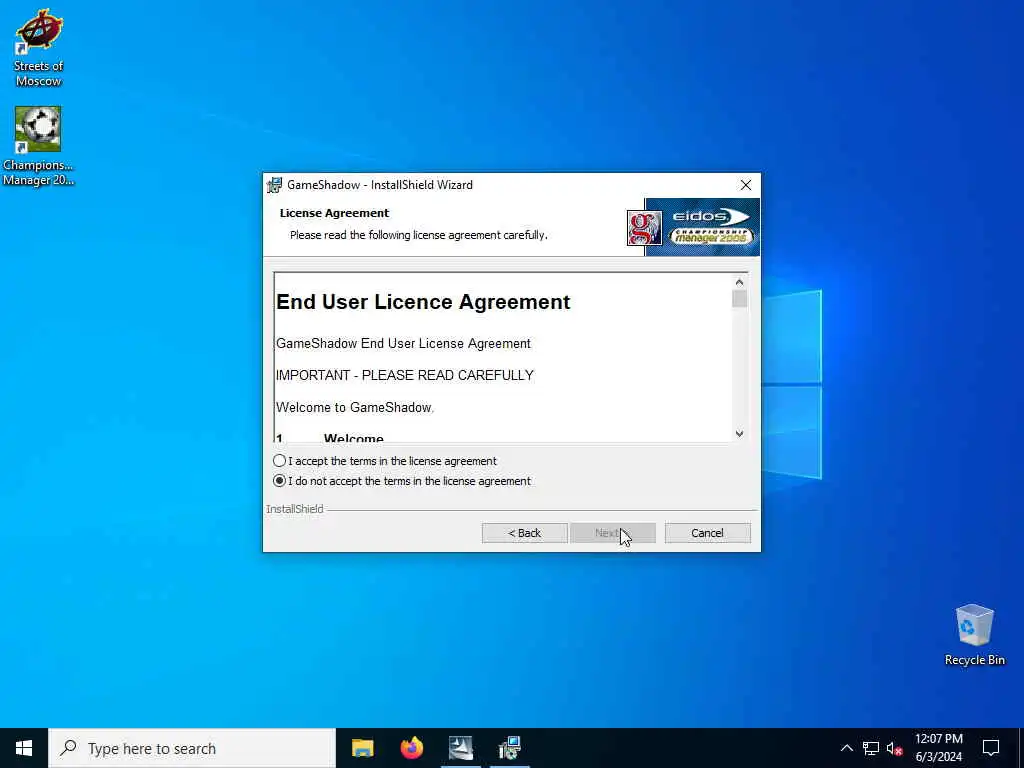Click the license scrollbar down arrow
The width and height of the screenshot is (1024, 768).
(x=739, y=434)
